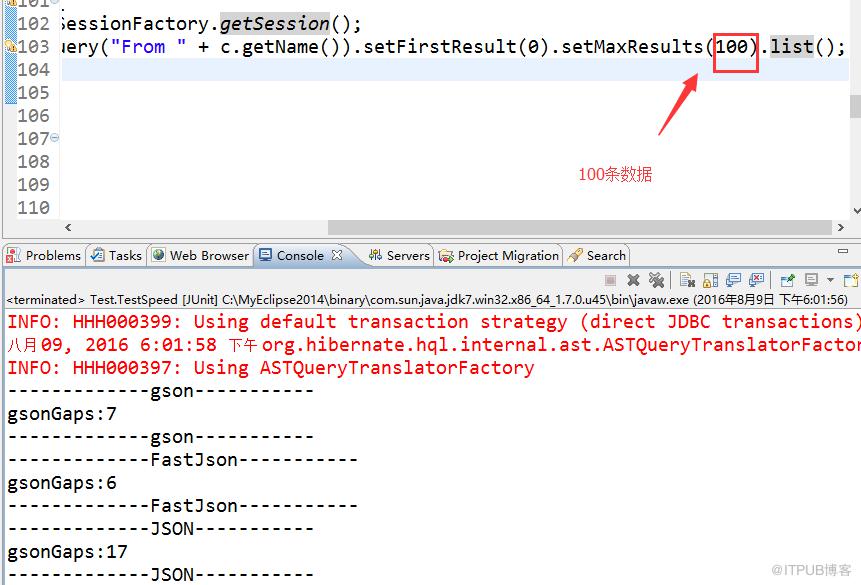Click the editor's scroll down arrow
This screenshot has height=585, width=861.
click(x=857, y=211)
